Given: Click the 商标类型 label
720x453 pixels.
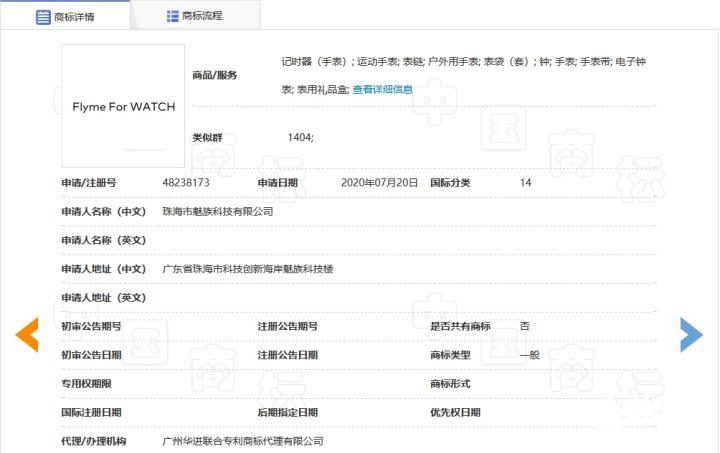Looking at the screenshot, I should point(450,355).
